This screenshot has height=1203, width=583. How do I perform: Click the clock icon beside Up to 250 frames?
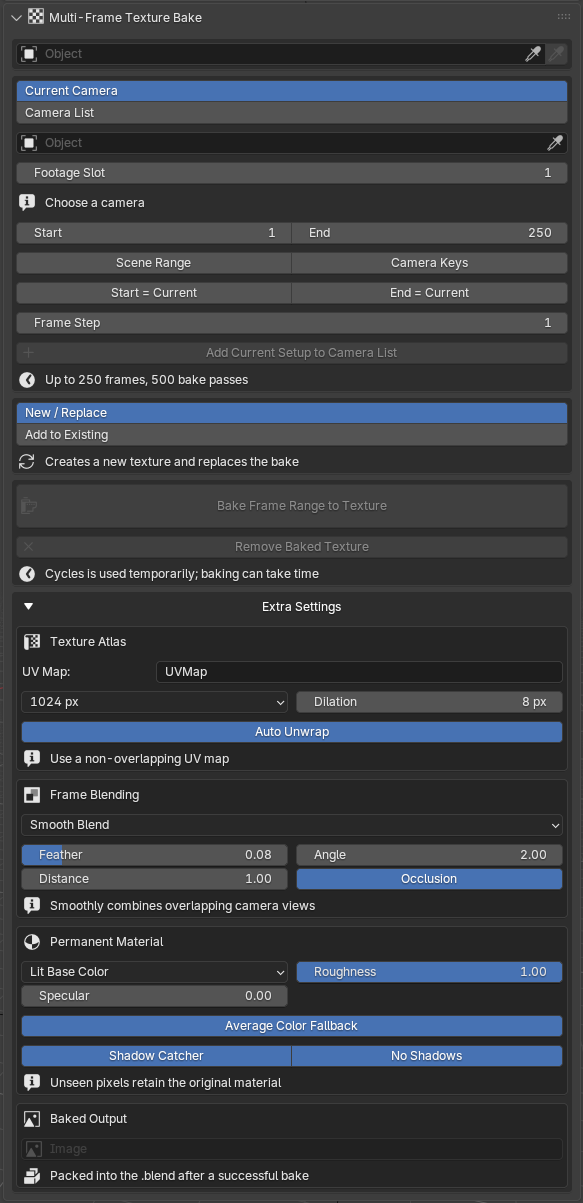tap(28, 380)
